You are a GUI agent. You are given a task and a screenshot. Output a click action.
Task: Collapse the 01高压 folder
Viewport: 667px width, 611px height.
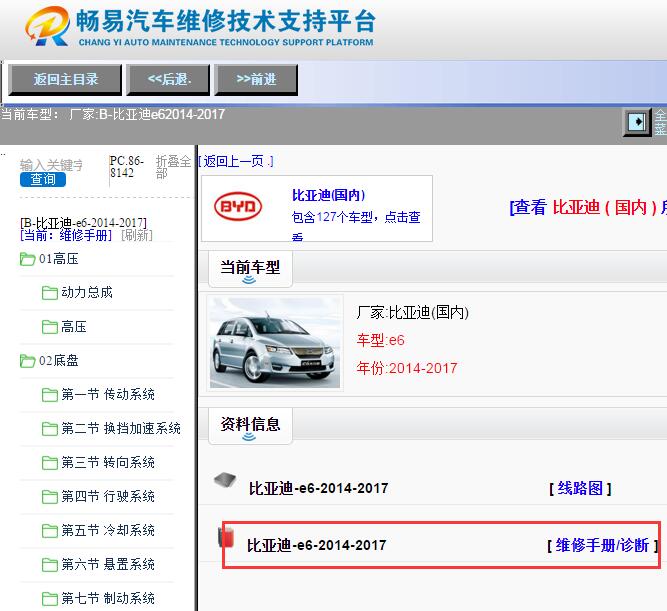pyautogui.click(x=49, y=259)
